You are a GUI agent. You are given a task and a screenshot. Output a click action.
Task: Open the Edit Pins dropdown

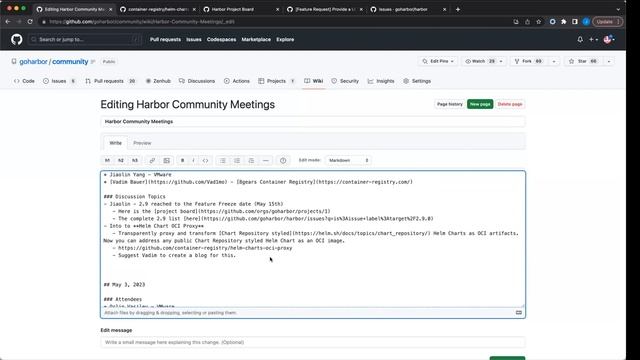(x=438, y=61)
